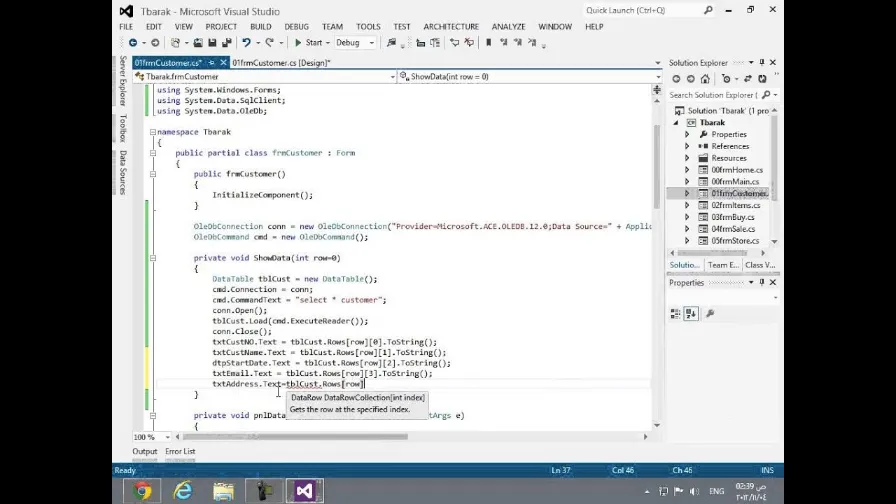Start debugging with the Start button
Image resolution: width=896 pixels, height=504 pixels.
309,43
